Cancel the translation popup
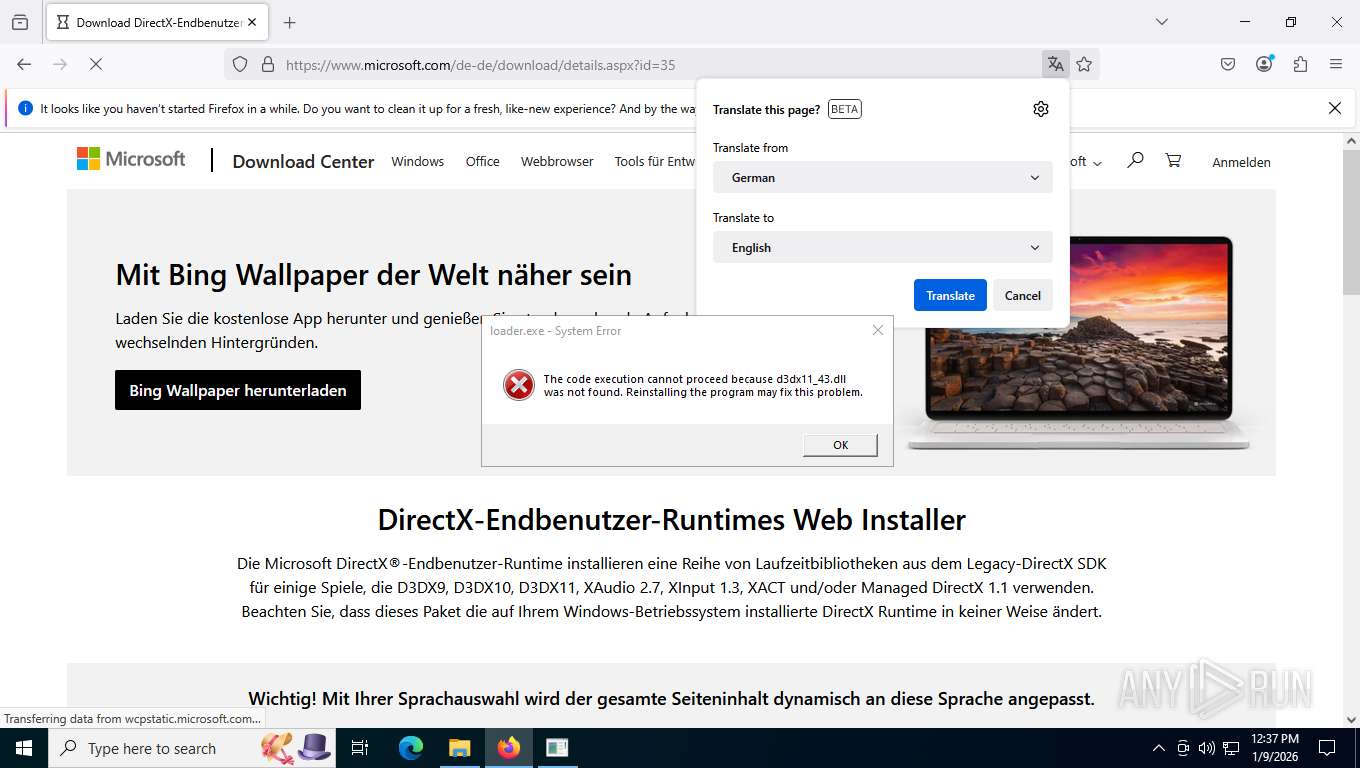 pyautogui.click(x=1022, y=295)
